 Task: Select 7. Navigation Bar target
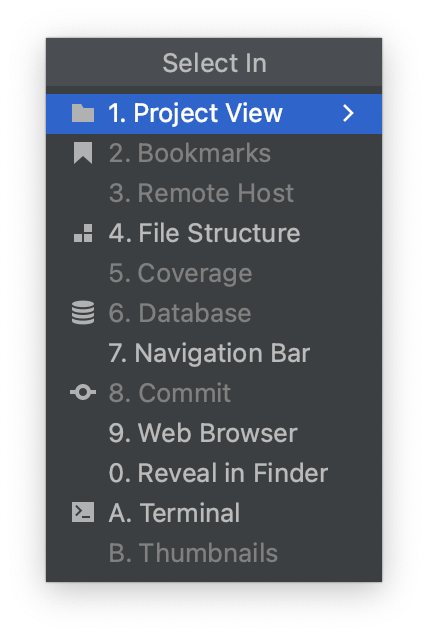tap(214, 353)
